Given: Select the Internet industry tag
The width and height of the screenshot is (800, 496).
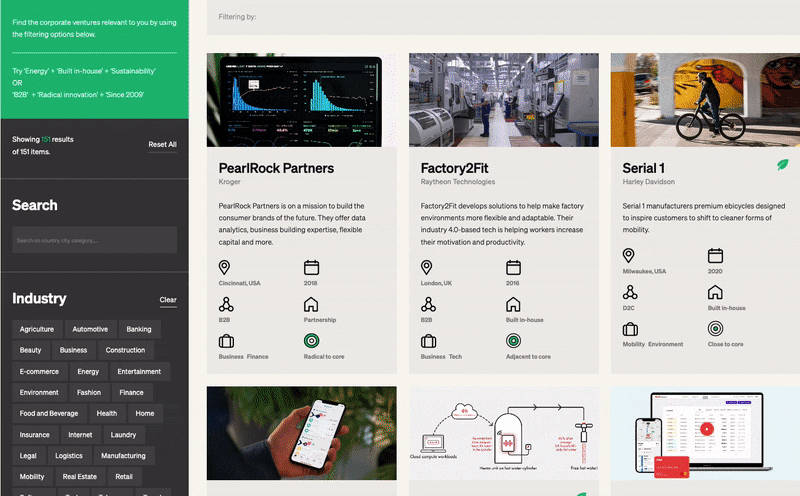Looking at the screenshot, I should tap(80, 435).
